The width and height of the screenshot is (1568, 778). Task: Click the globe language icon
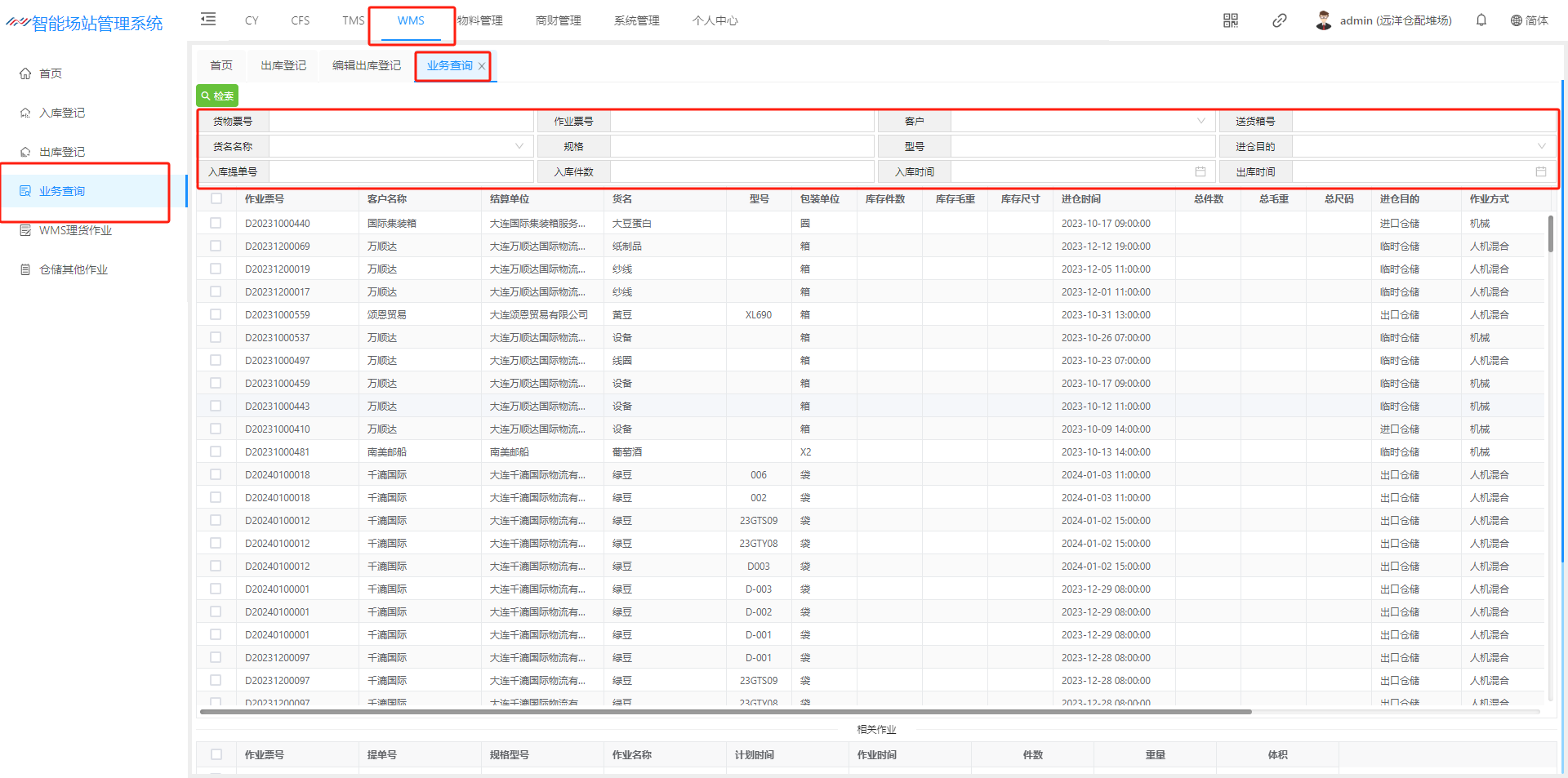tap(1516, 20)
